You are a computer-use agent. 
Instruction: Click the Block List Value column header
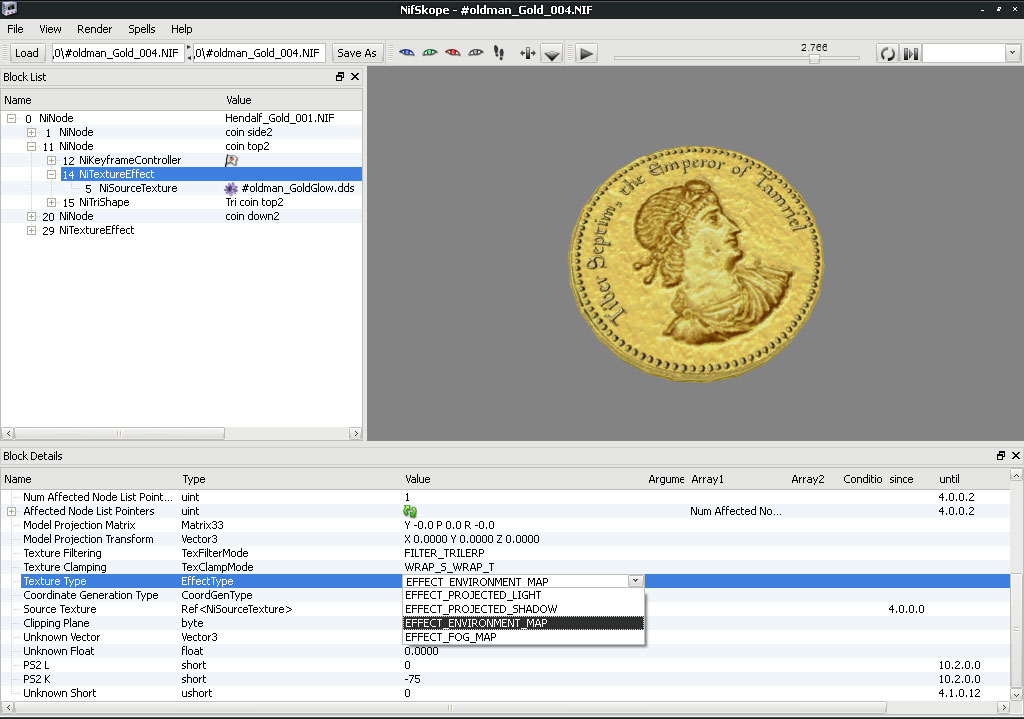pos(293,100)
